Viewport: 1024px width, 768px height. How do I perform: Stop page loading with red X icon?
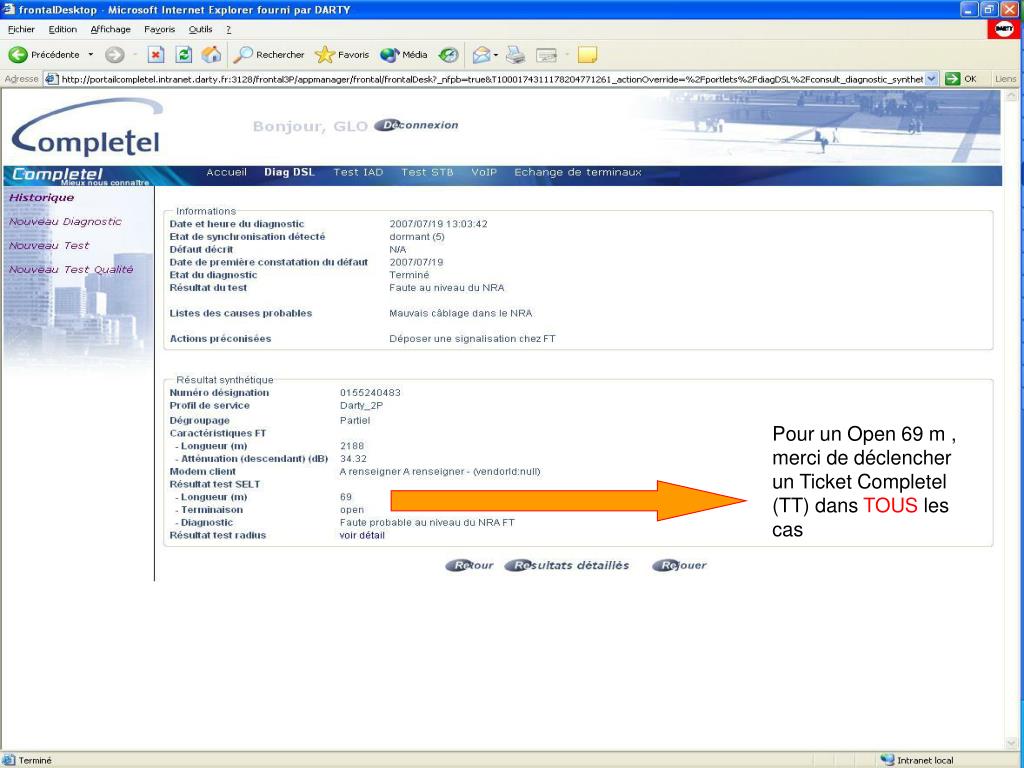(155, 55)
